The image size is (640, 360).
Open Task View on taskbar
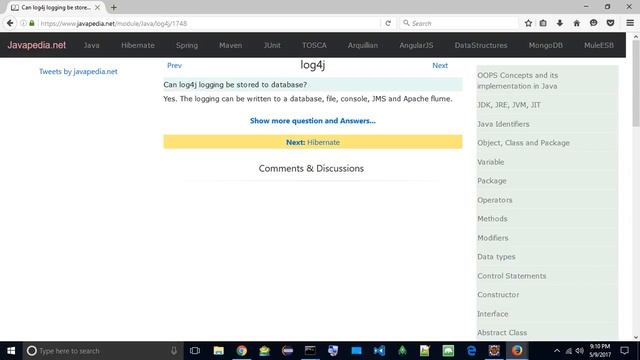pyautogui.click(x=195, y=351)
